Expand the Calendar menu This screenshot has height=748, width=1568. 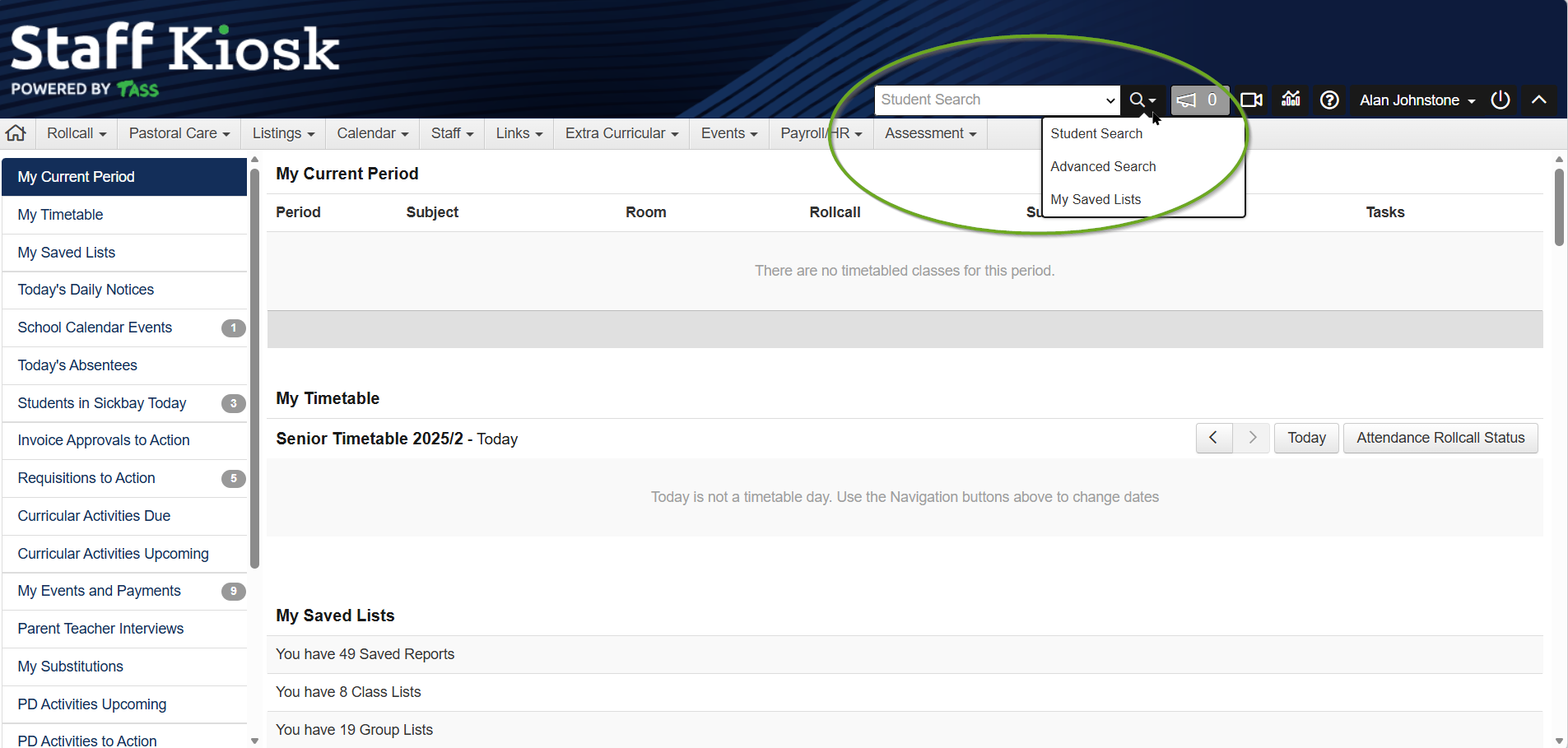pos(373,133)
